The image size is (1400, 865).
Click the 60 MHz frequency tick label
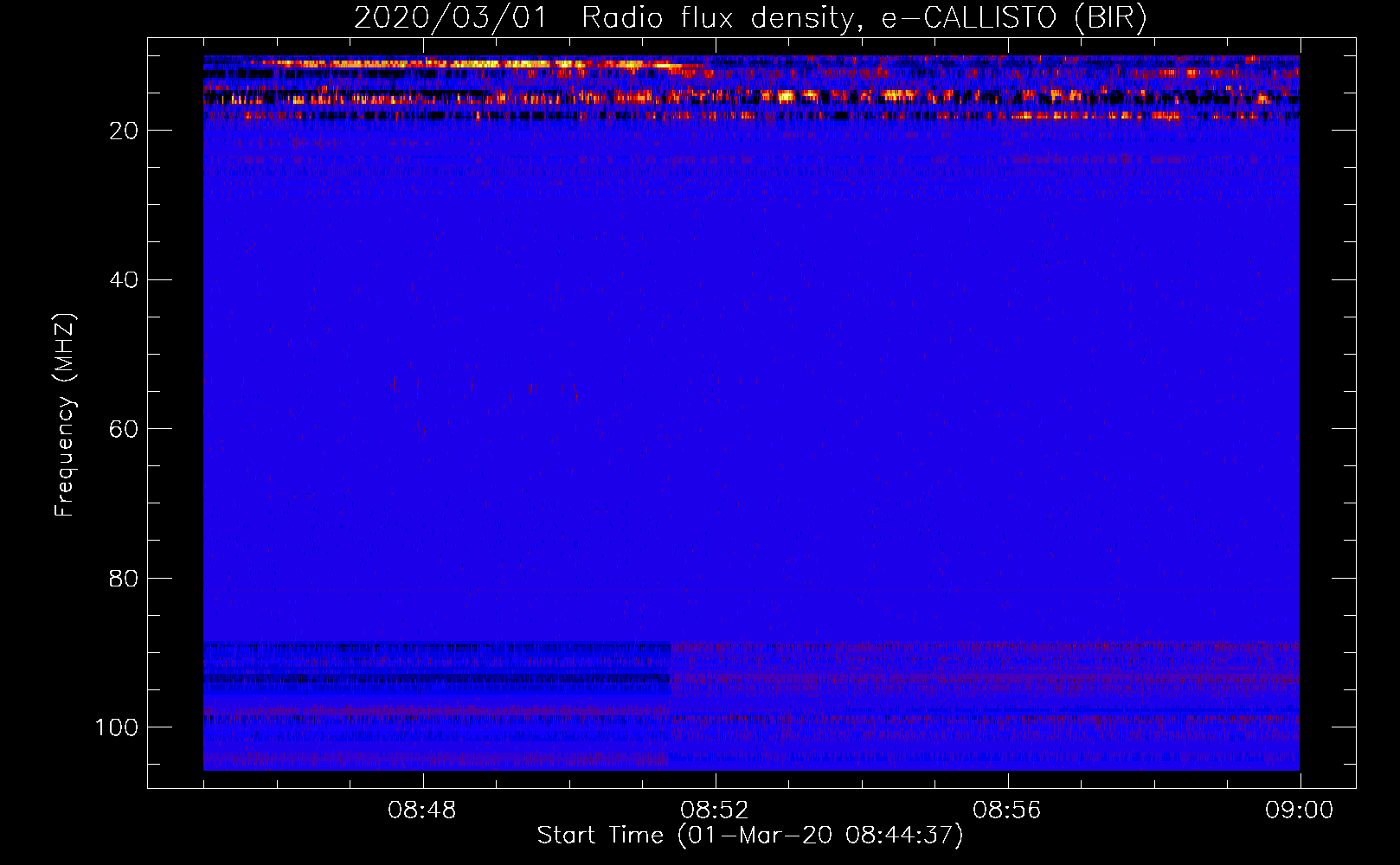click(124, 429)
